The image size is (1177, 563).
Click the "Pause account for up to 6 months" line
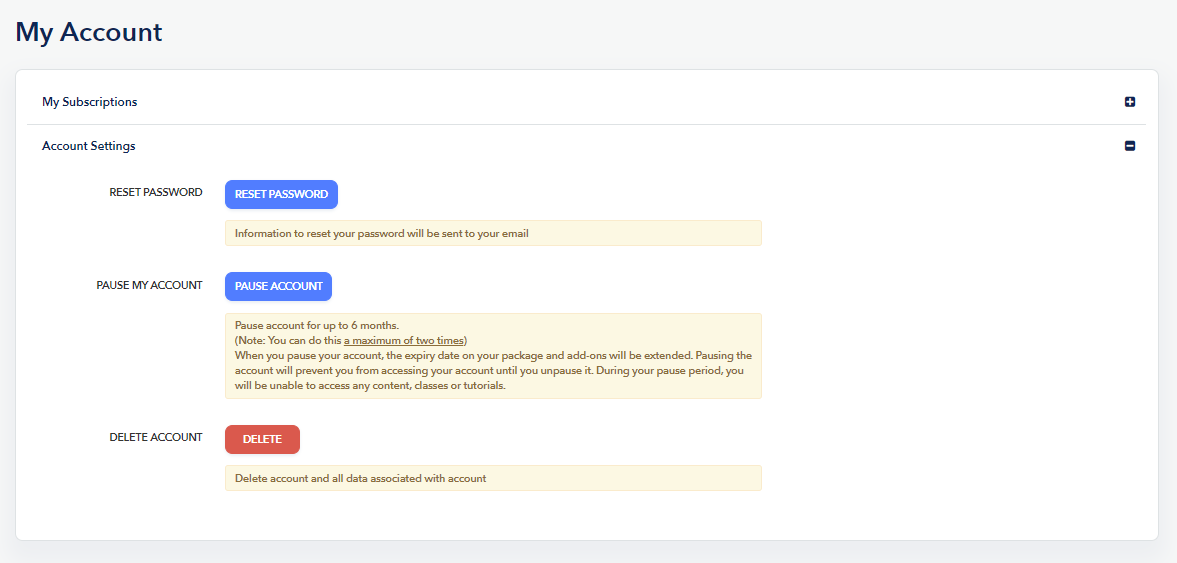pos(317,326)
